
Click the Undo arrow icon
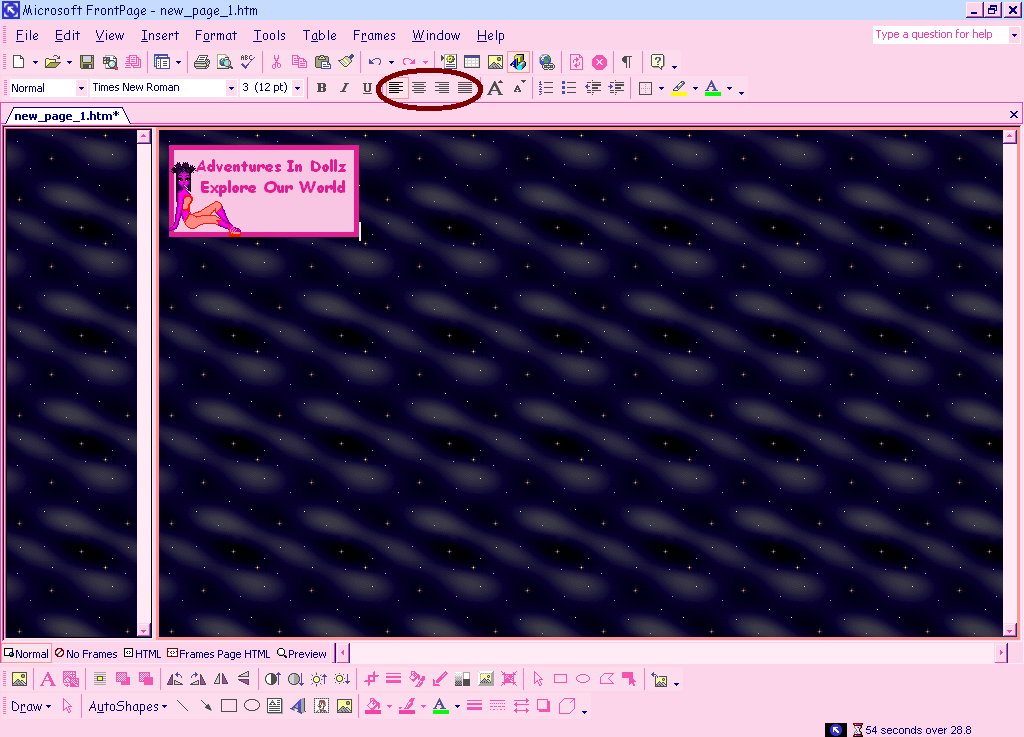[375, 62]
